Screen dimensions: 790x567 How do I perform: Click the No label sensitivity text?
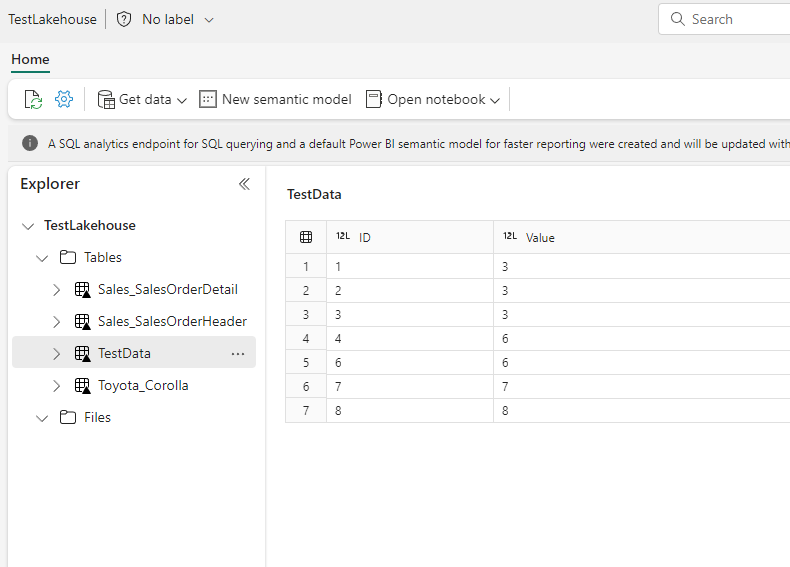click(168, 19)
